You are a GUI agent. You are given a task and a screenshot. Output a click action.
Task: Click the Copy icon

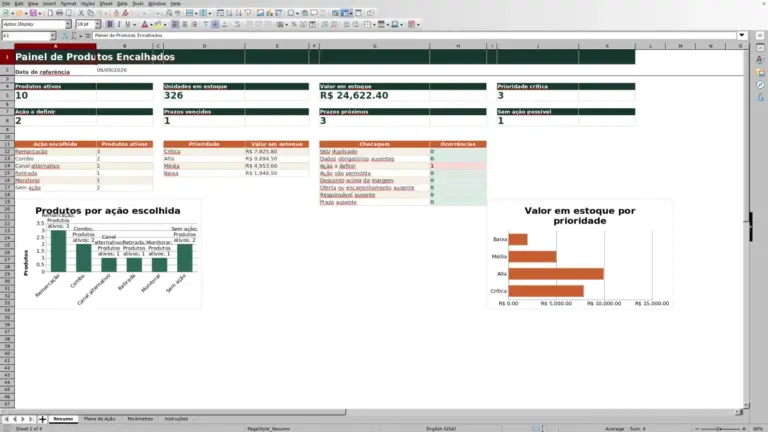pos(90,13)
